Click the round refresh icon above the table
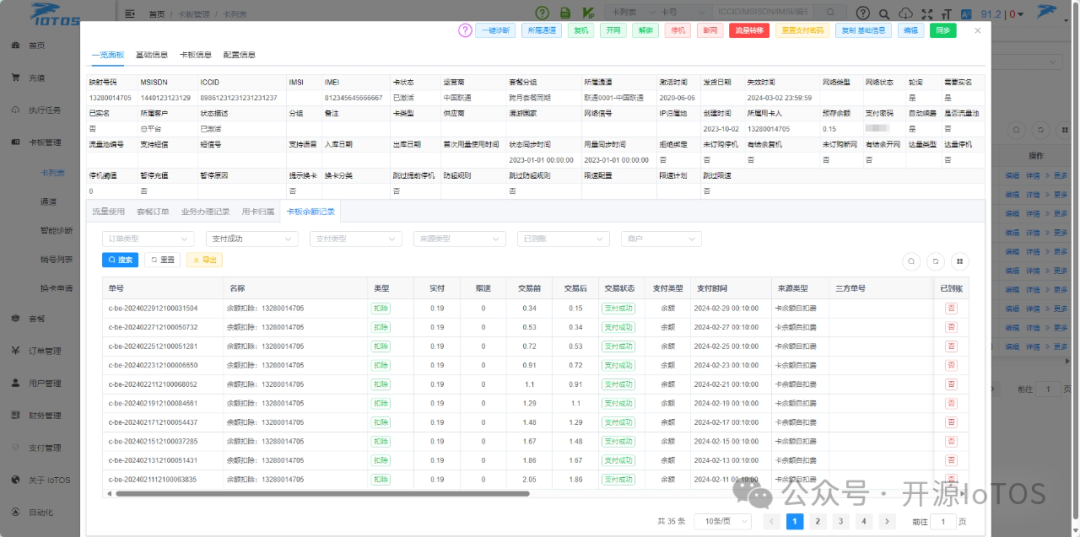This screenshot has height=537, width=1080. pyautogui.click(x=935, y=262)
